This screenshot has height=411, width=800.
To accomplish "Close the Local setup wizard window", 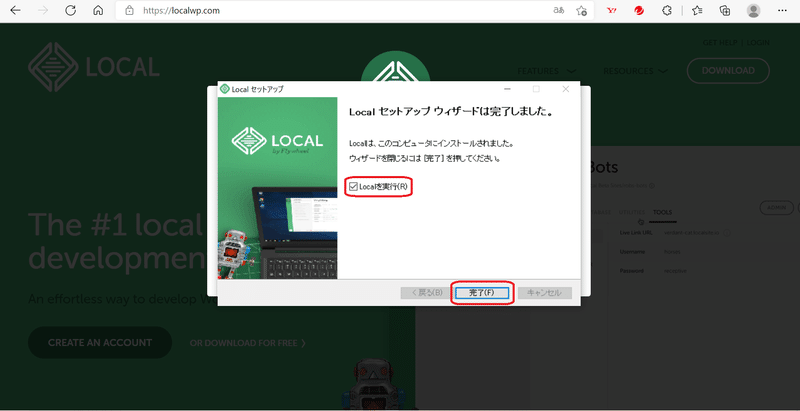I will pos(565,89).
